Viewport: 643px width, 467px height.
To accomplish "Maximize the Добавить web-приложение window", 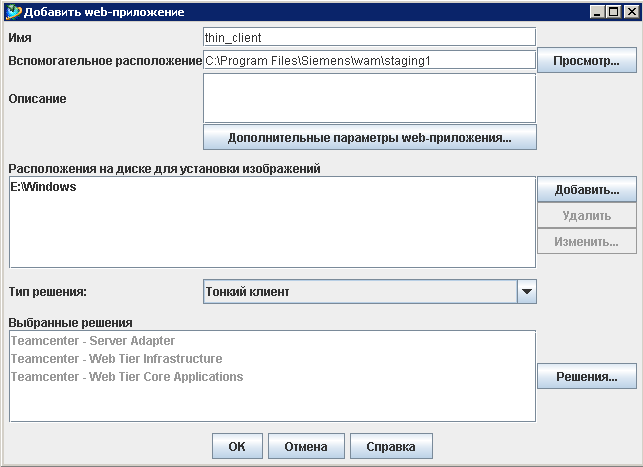I will (x=614, y=12).
